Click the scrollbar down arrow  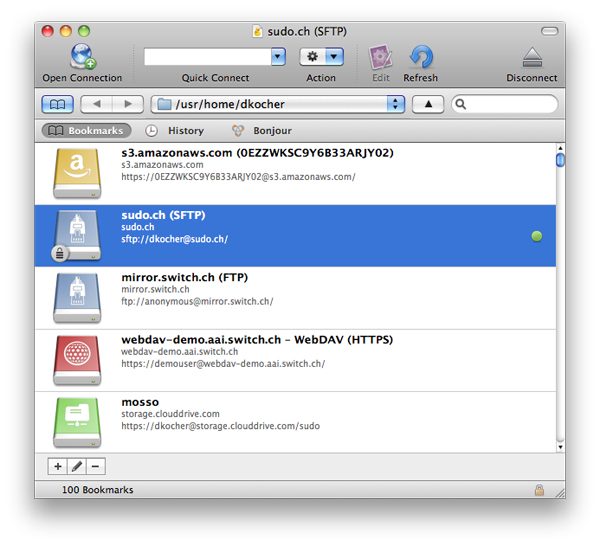[560, 447]
